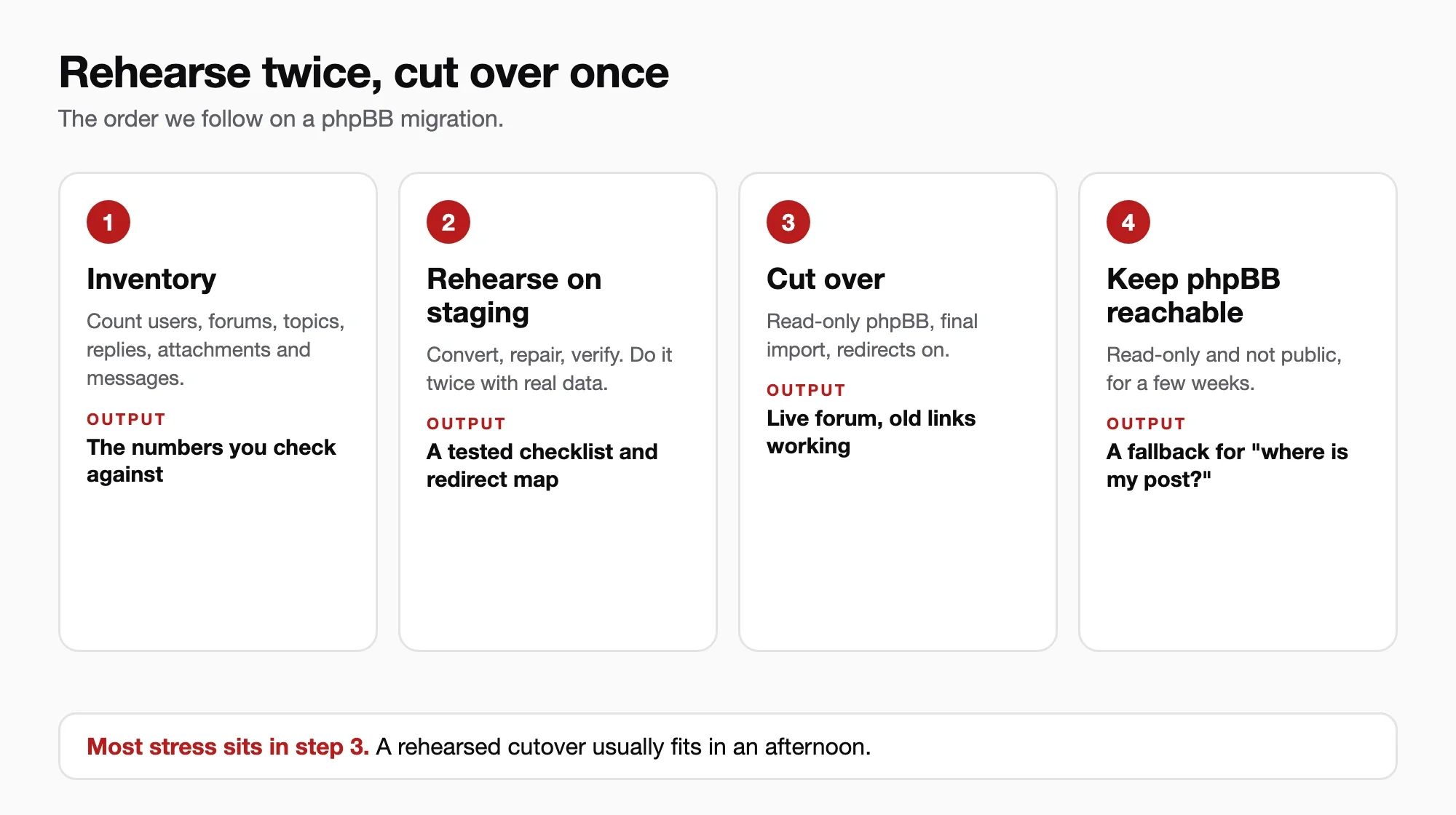This screenshot has width=1456, height=815.
Task: Click the 'where is my post?' fallback text
Action: click(x=1227, y=465)
